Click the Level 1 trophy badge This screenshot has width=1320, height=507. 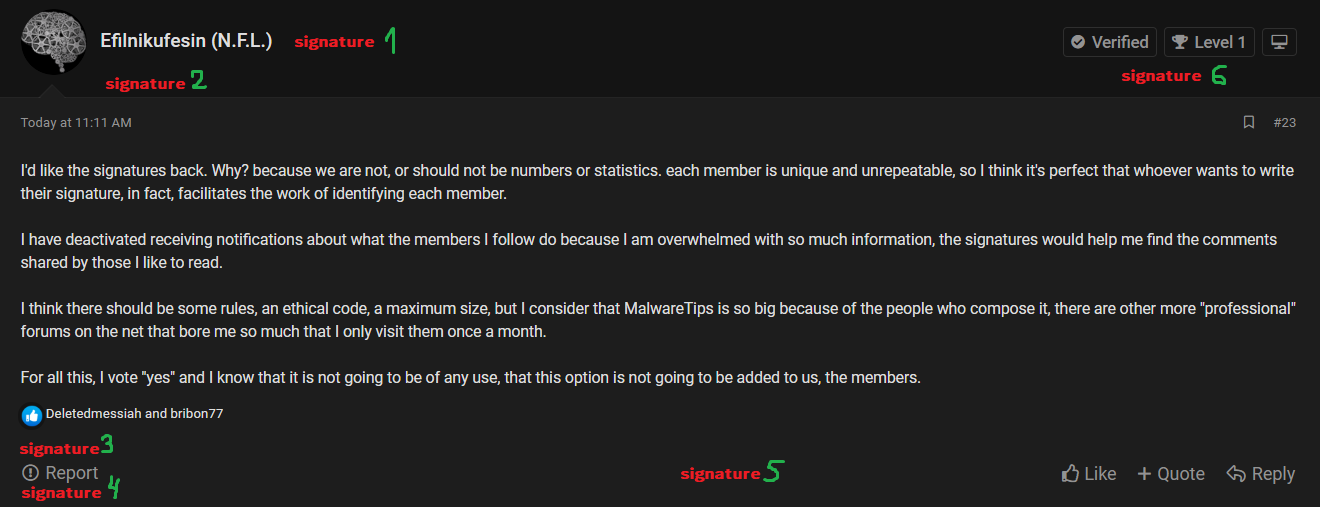[1209, 42]
